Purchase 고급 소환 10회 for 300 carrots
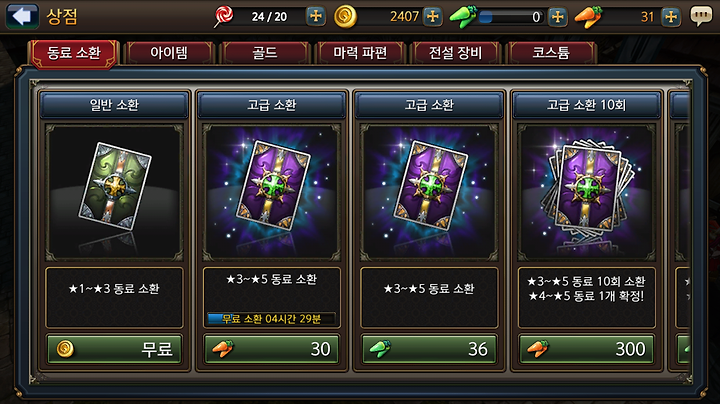The height and width of the screenshot is (404, 720). (x=586, y=349)
